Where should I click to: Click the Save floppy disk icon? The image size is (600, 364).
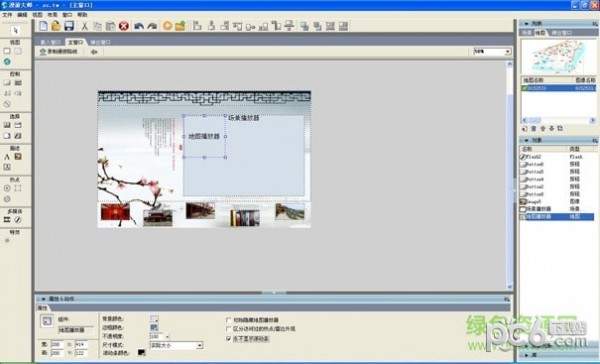pos(69,26)
